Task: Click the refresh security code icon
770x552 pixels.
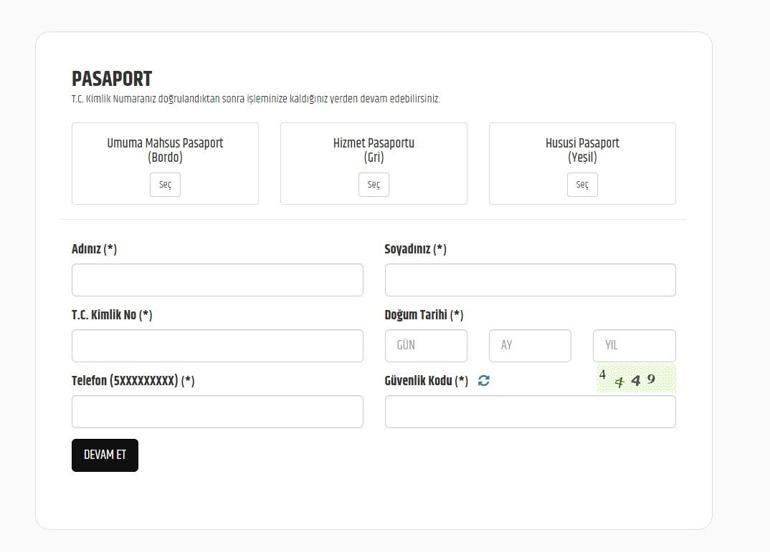Action: 484,381
